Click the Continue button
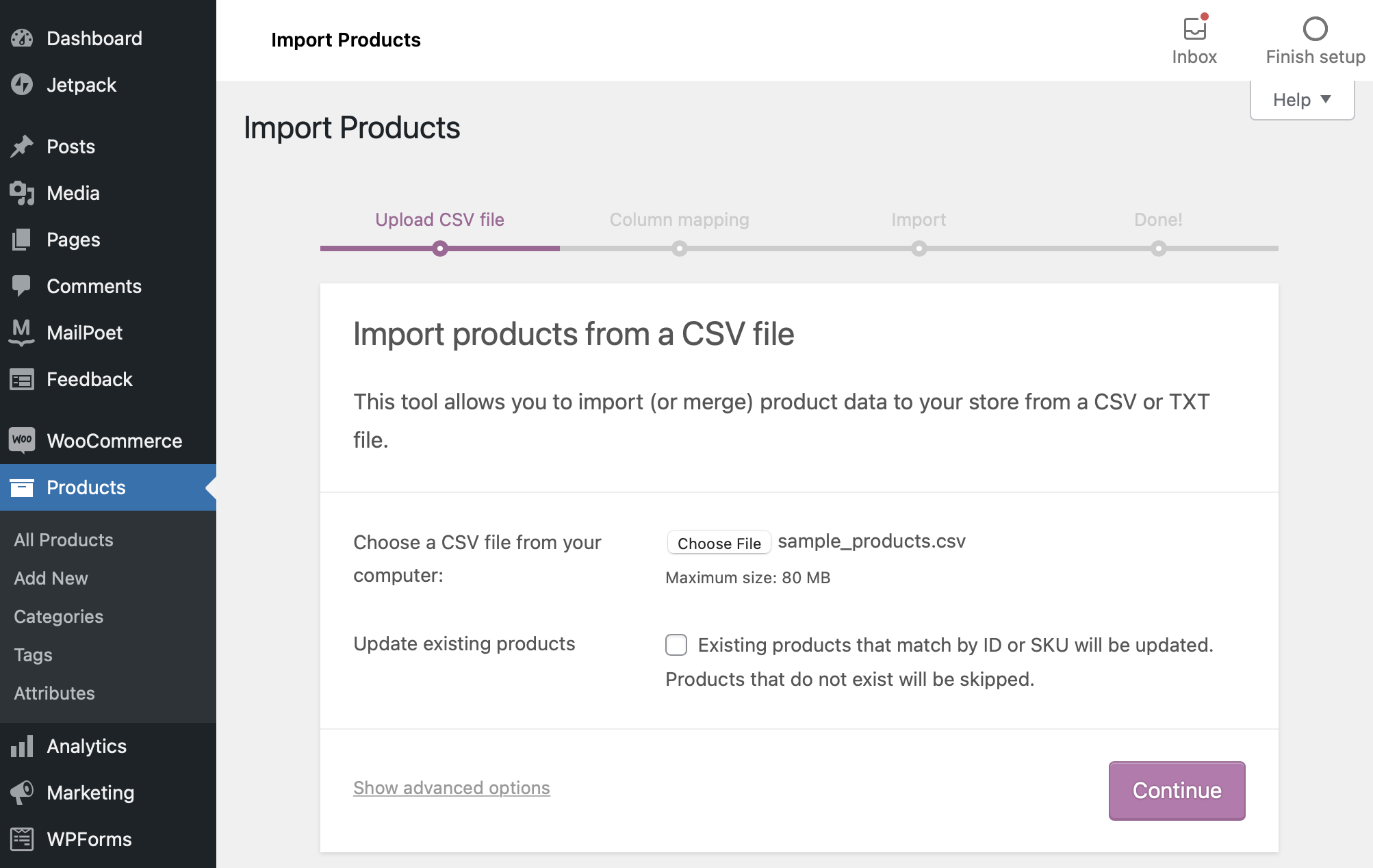 [x=1176, y=791]
